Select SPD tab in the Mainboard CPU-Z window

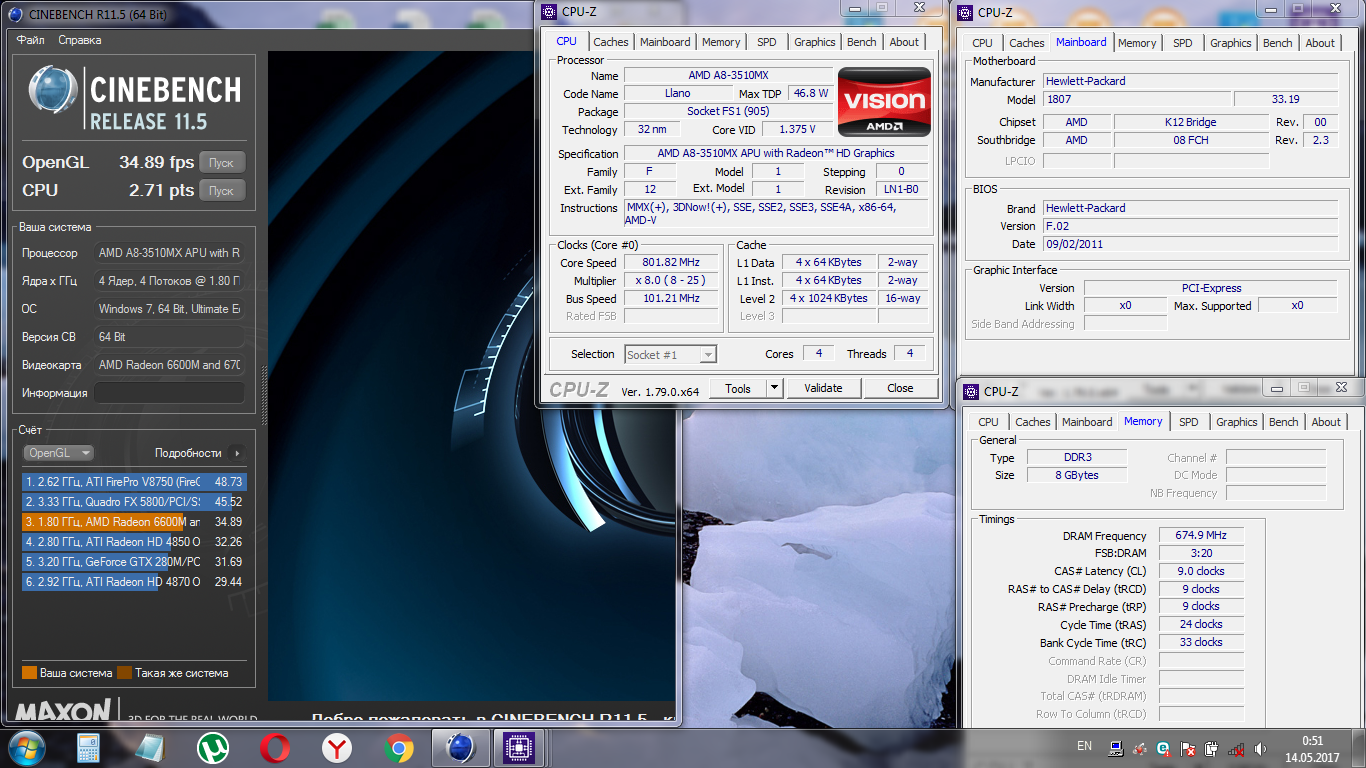(1183, 43)
